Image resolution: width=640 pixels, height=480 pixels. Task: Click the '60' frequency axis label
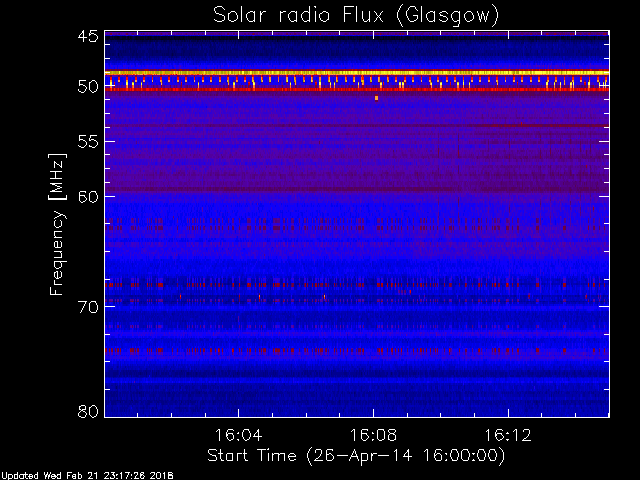(88, 197)
